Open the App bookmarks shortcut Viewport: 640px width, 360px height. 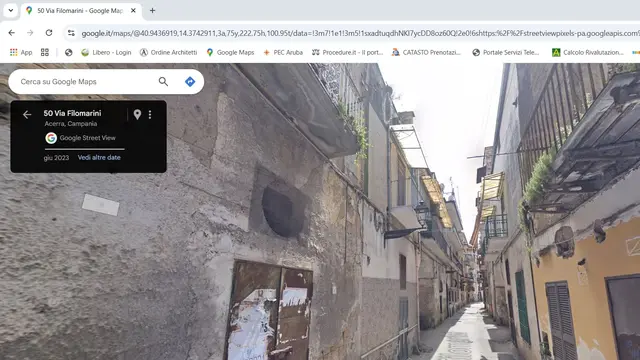coord(21,52)
